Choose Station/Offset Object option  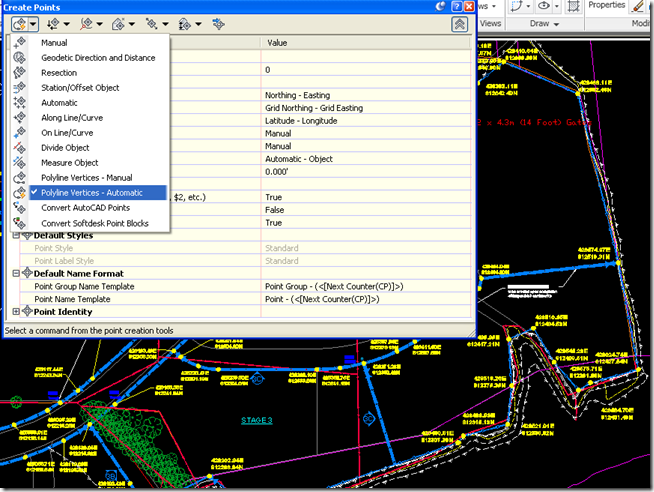[x=80, y=88]
